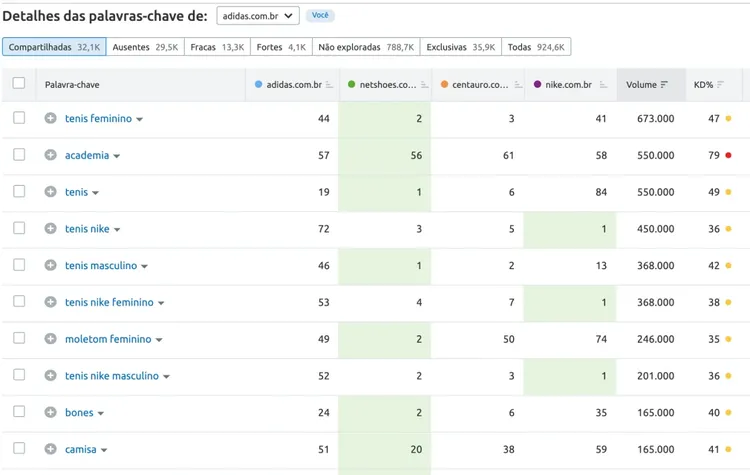750x475 pixels.
Task: Check the tenis feminino row checkbox
Action: pos(19,118)
